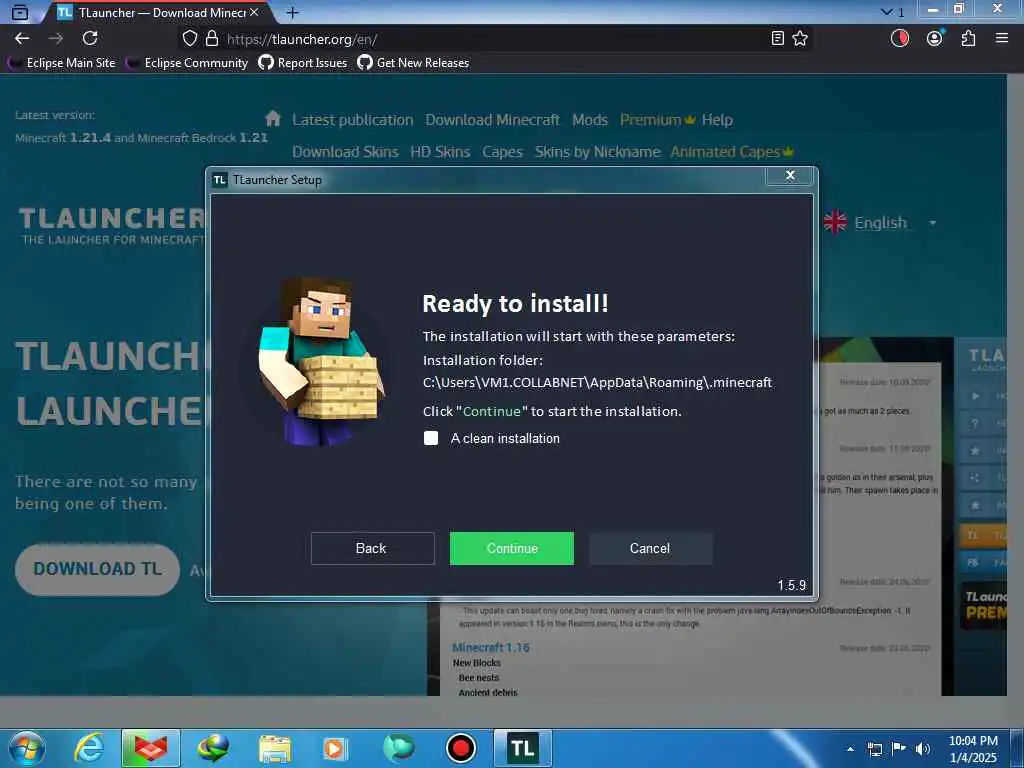Image resolution: width=1024 pixels, height=768 pixels.
Task: Open the Action Center flag icon
Action: tap(899, 749)
